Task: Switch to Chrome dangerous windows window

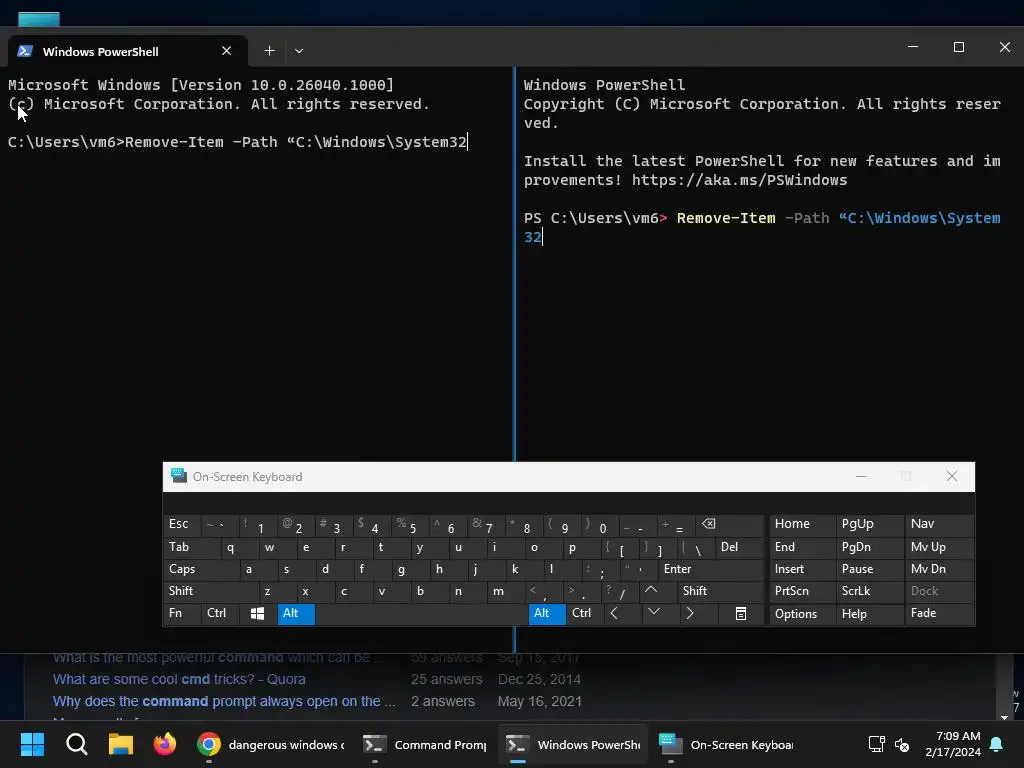Action: tap(272, 744)
